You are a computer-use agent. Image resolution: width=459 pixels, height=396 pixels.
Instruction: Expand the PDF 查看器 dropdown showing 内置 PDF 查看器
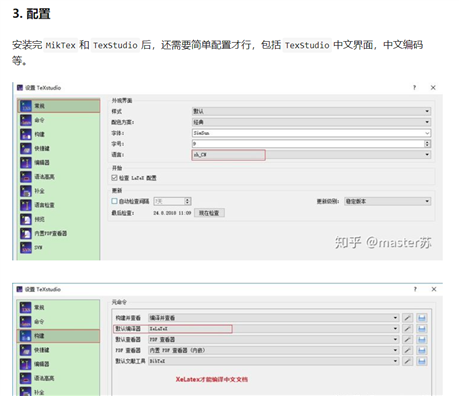tap(273, 351)
